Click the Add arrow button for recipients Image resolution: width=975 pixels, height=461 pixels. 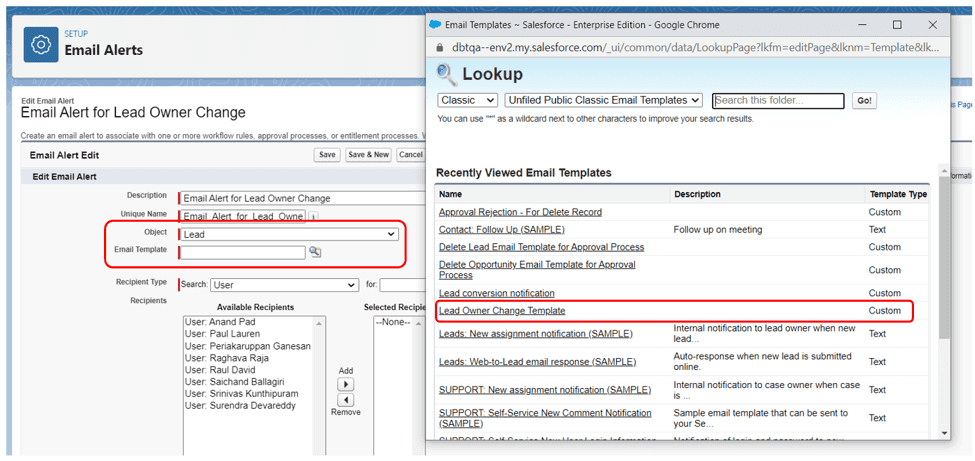[x=346, y=384]
